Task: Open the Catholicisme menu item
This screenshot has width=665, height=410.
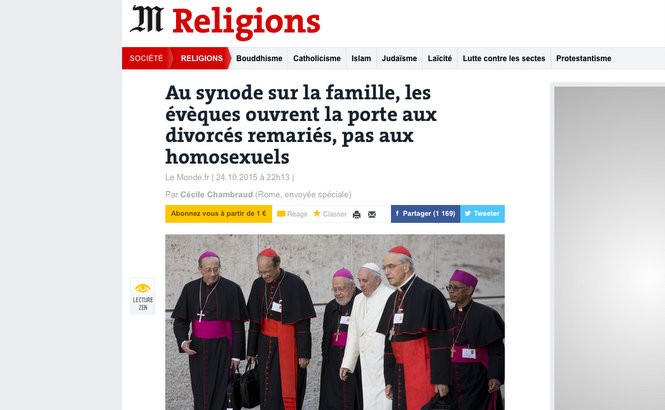Action: [x=317, y=59]
